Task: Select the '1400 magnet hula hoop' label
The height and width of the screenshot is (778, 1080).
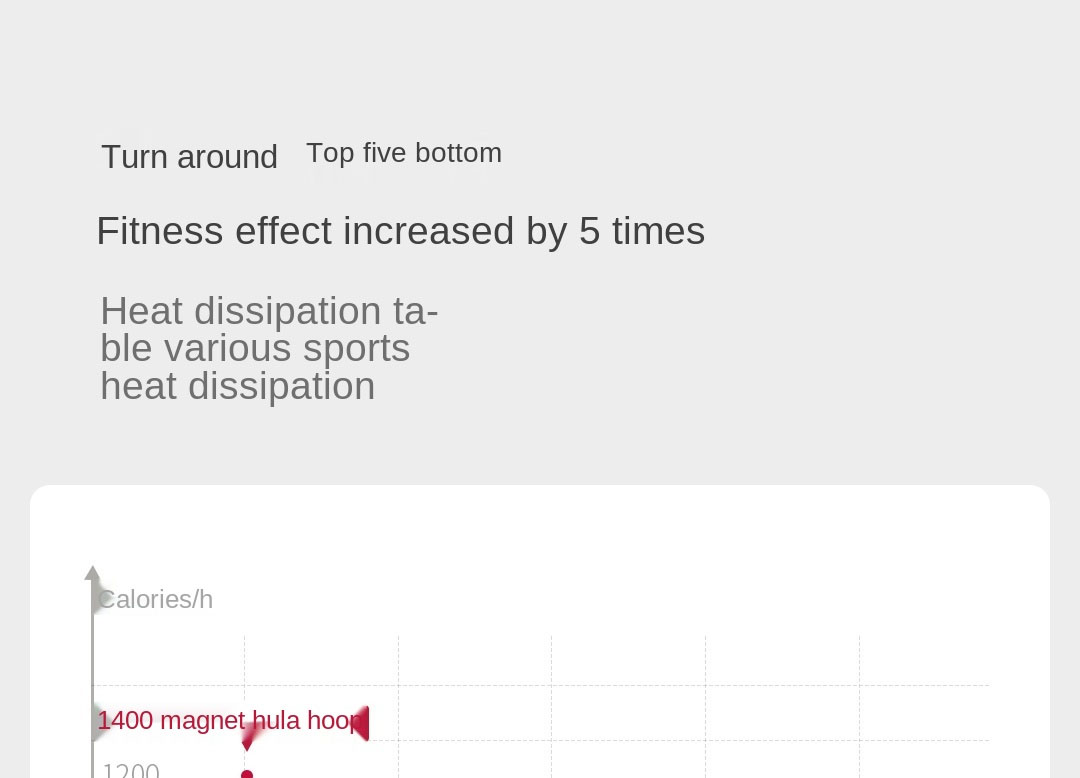Action: [x=228, y=721]
